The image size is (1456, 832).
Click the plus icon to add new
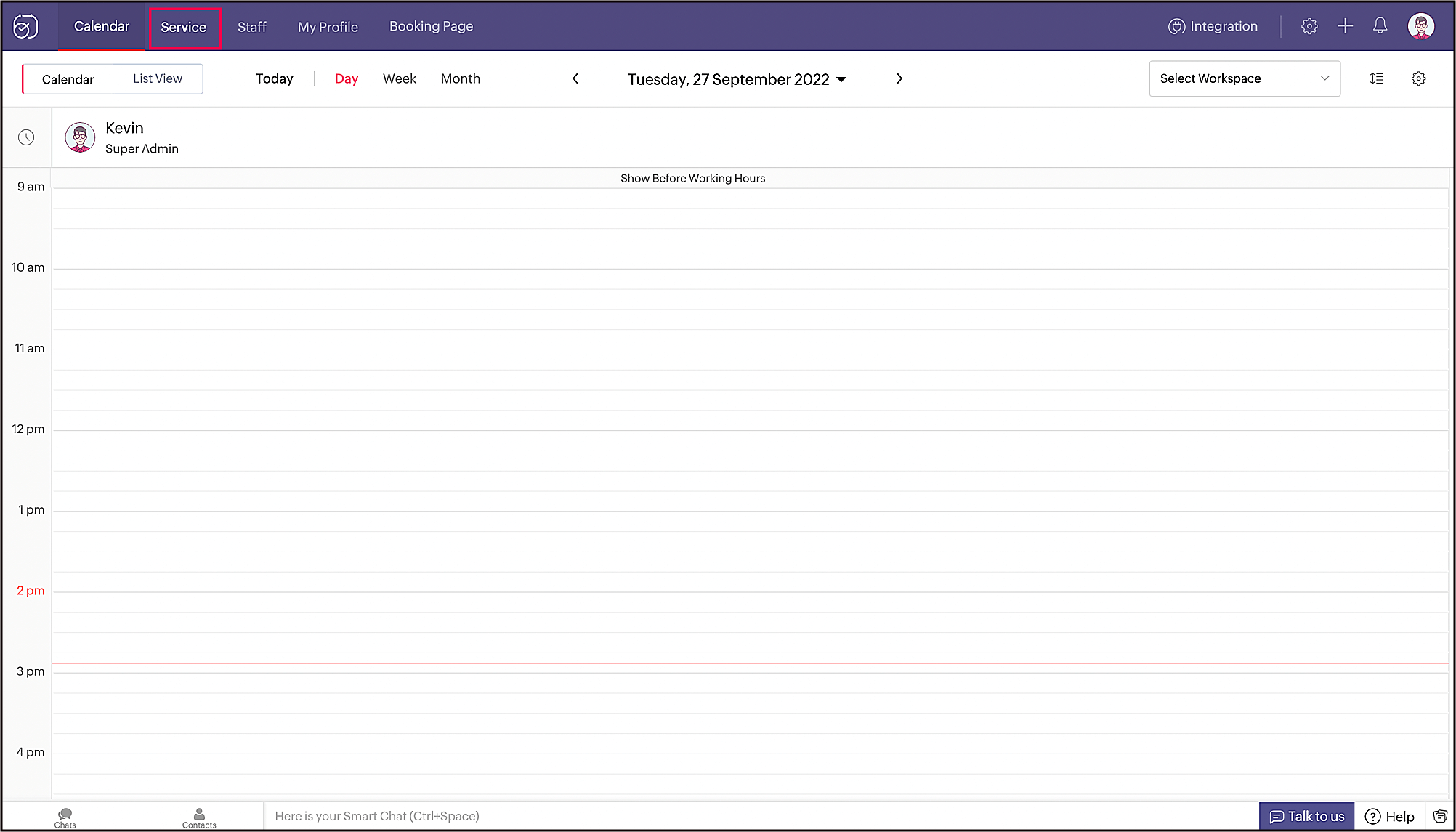(x=1345, y=26)
